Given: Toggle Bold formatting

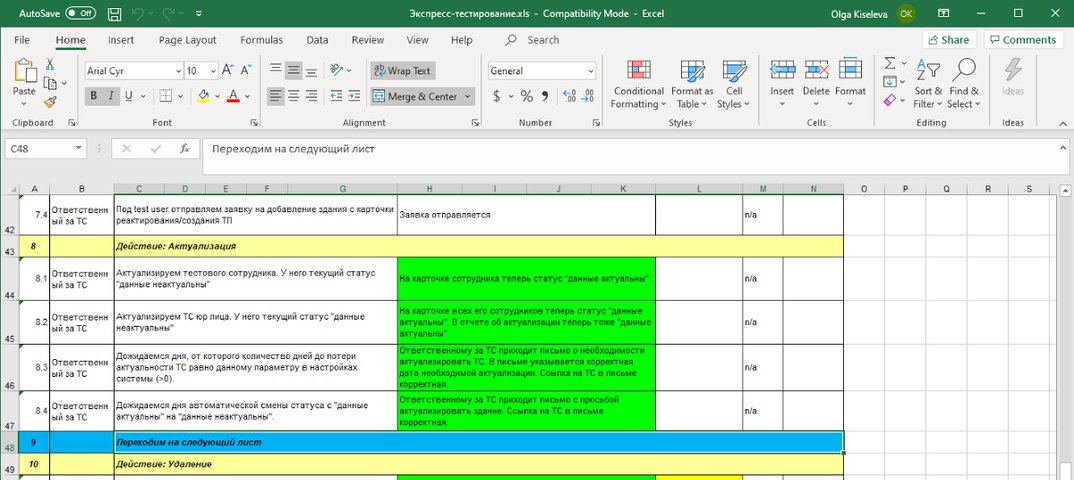Looking at the screenshot, I should coord(93,96).
